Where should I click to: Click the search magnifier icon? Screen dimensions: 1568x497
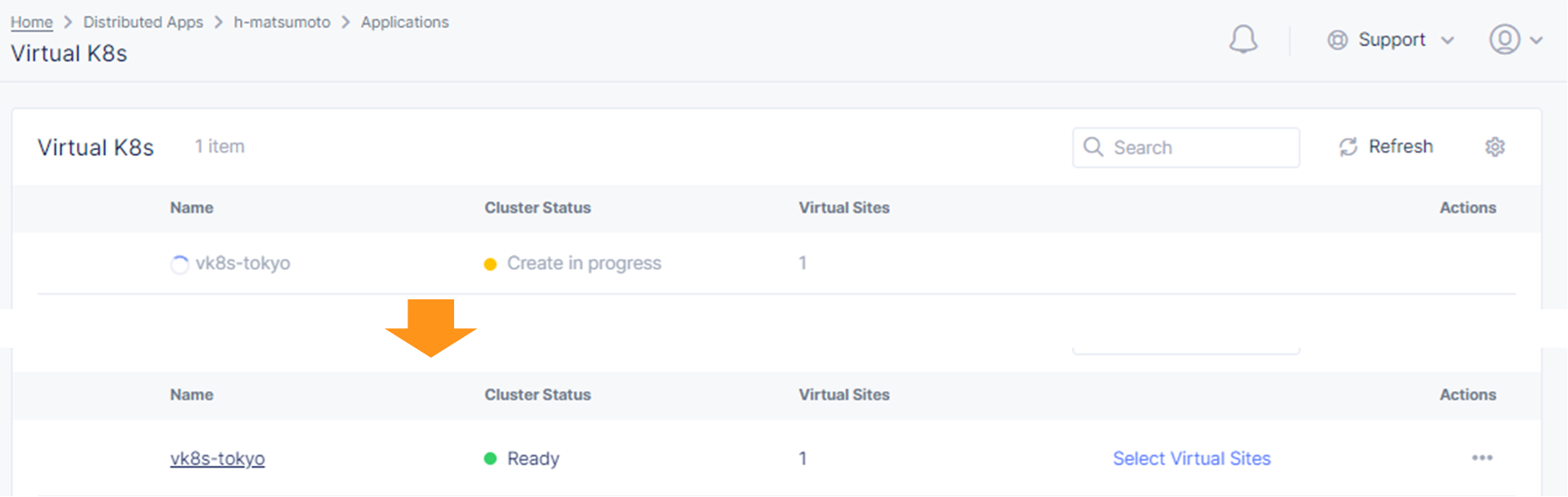coord(1093,147)
